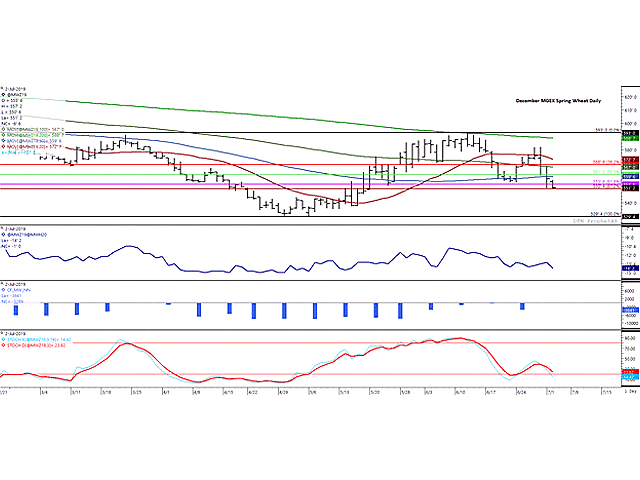Click the cursor icon beside the spread pane date
Screen dimensions: 640x480
tap(2, 229)
